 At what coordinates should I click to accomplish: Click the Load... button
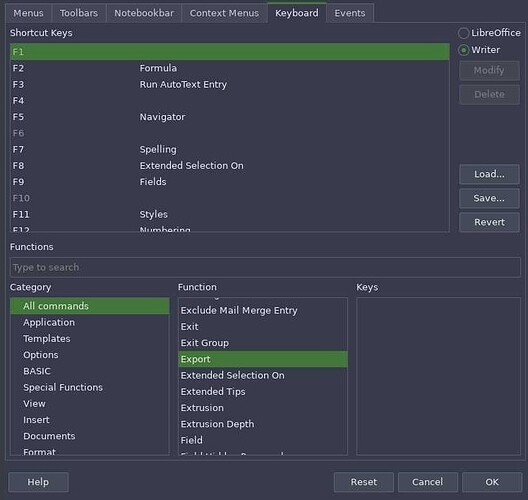click(489, 174)
